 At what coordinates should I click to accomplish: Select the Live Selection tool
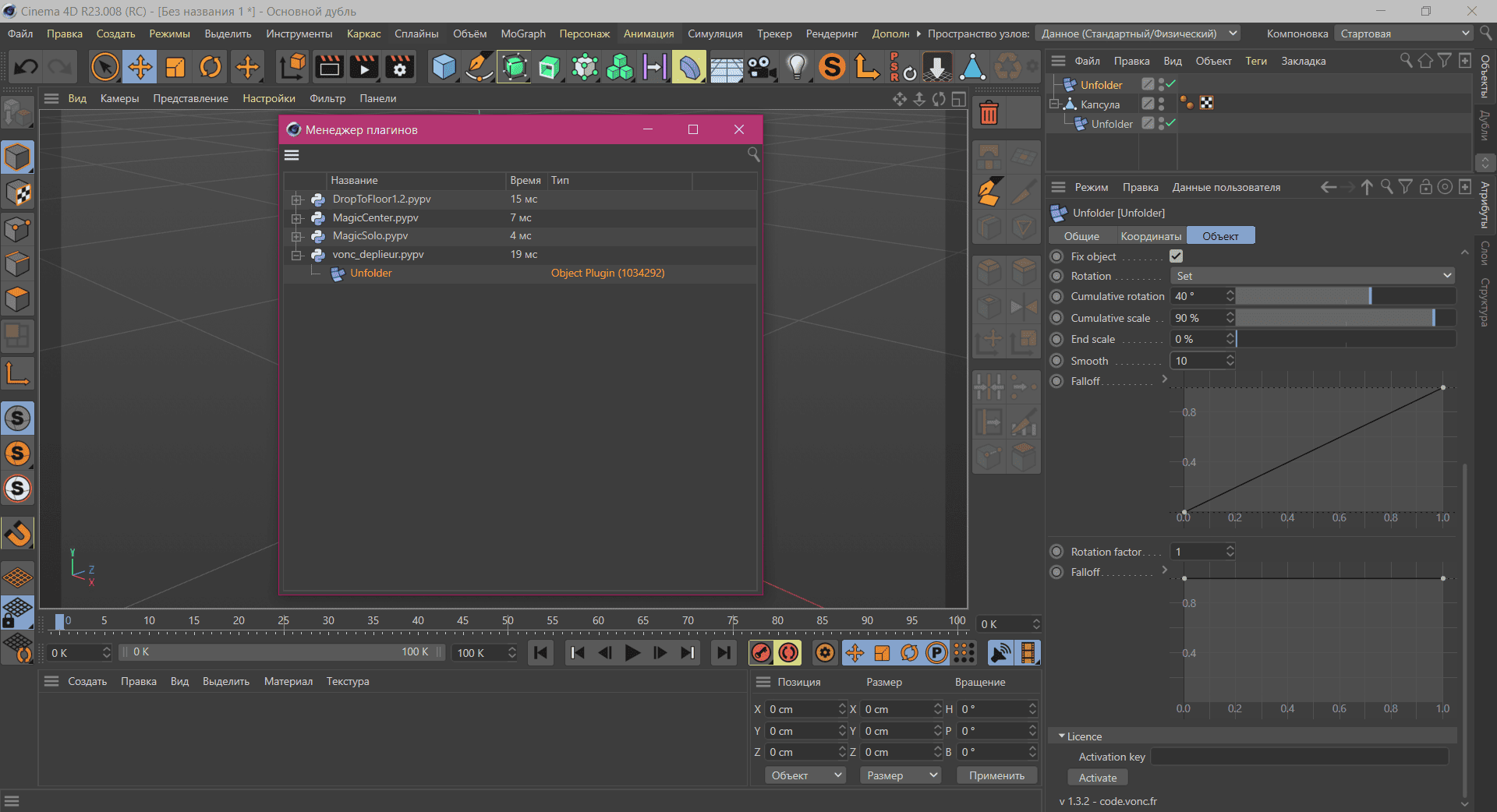coord(104,67)
